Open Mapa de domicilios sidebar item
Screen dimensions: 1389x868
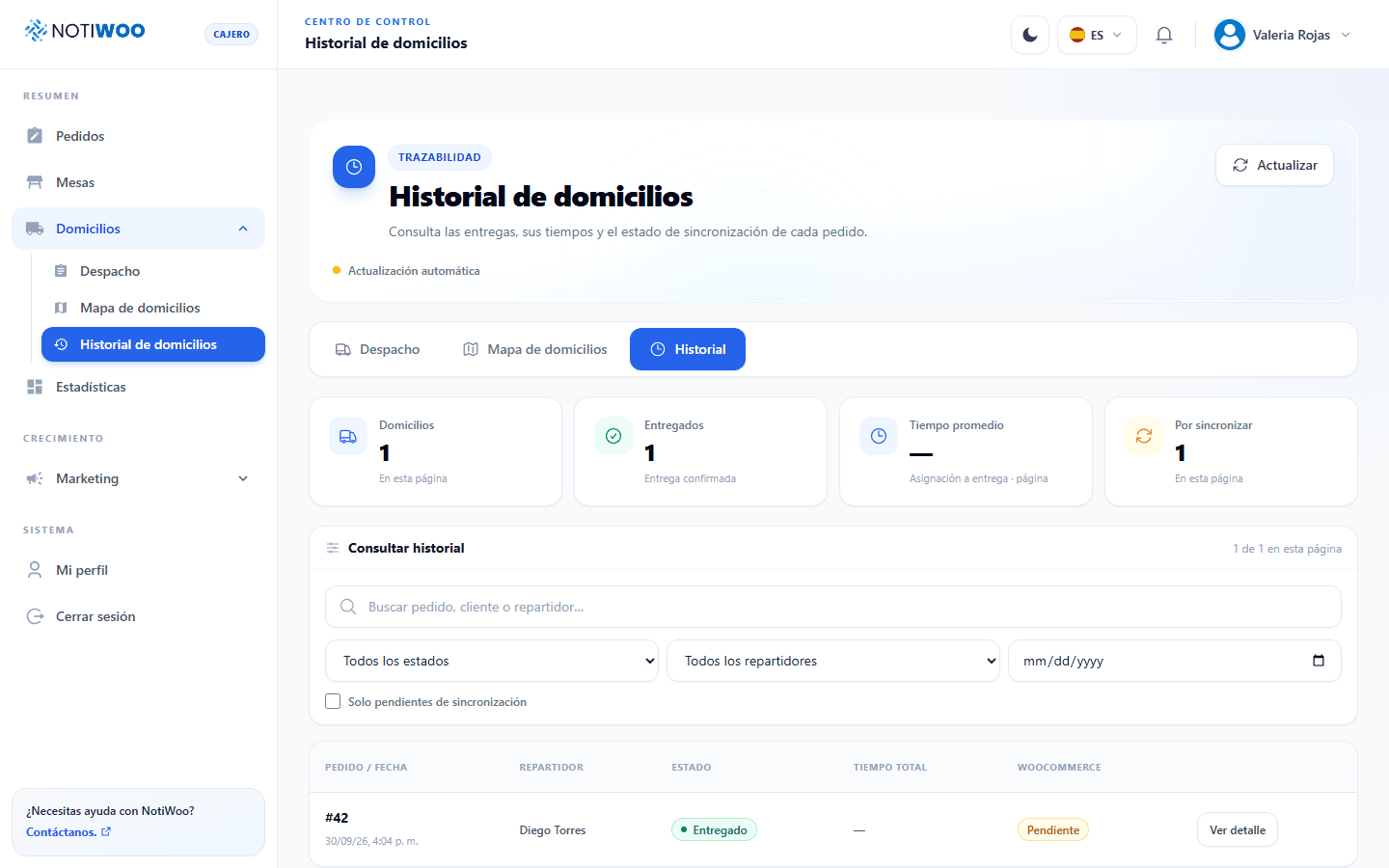pyautogui.click(x=153, y=308)
